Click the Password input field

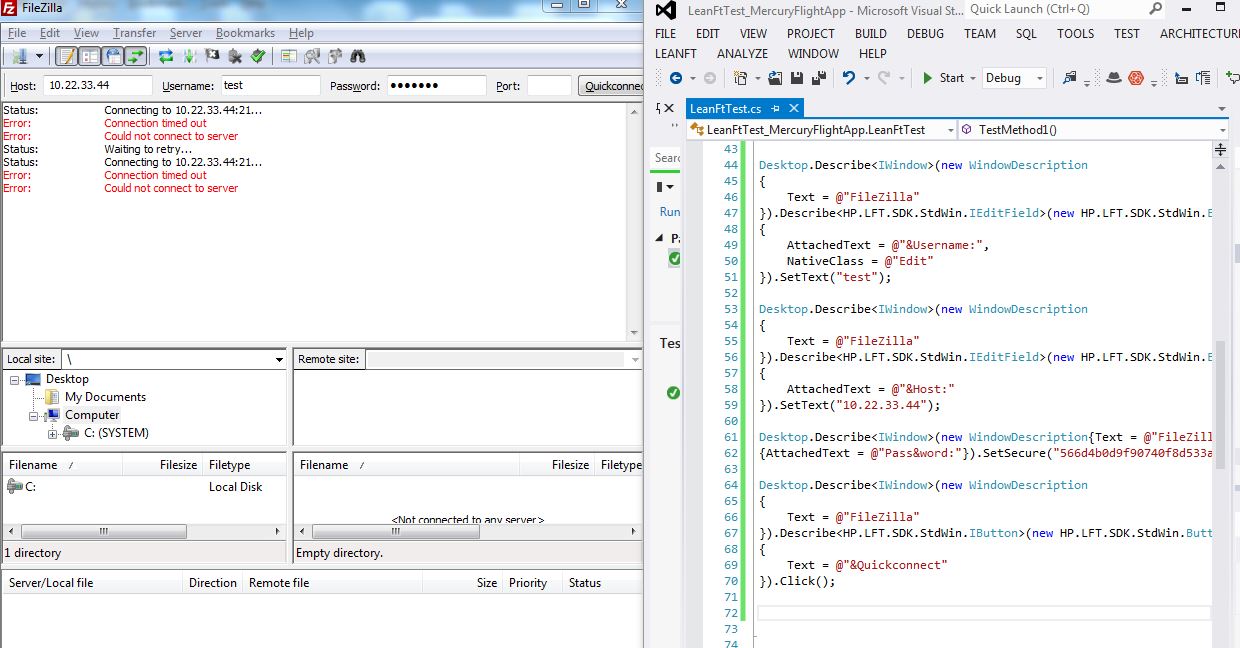[x=437, y=86]
